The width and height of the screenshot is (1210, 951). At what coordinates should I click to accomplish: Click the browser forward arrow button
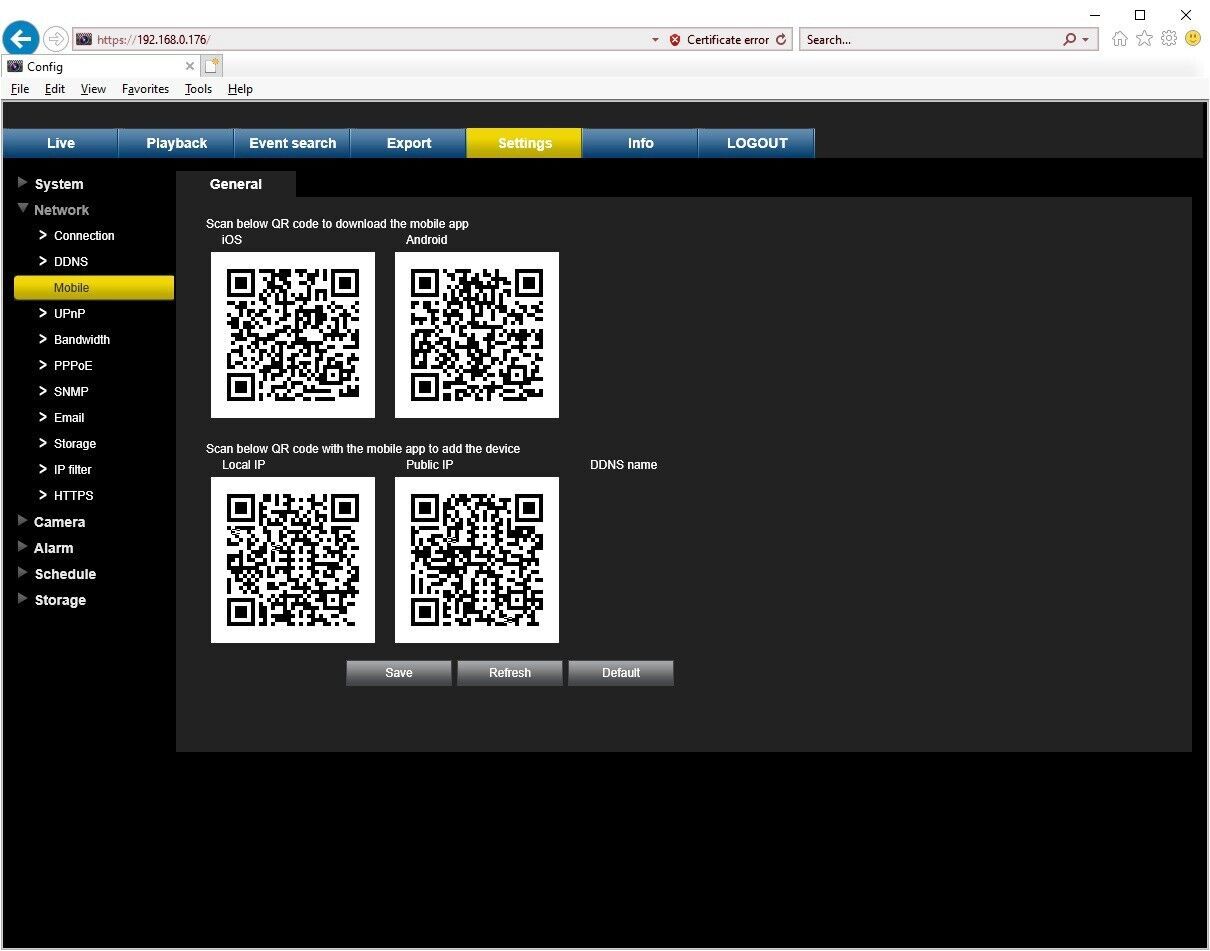pos(56,39)
